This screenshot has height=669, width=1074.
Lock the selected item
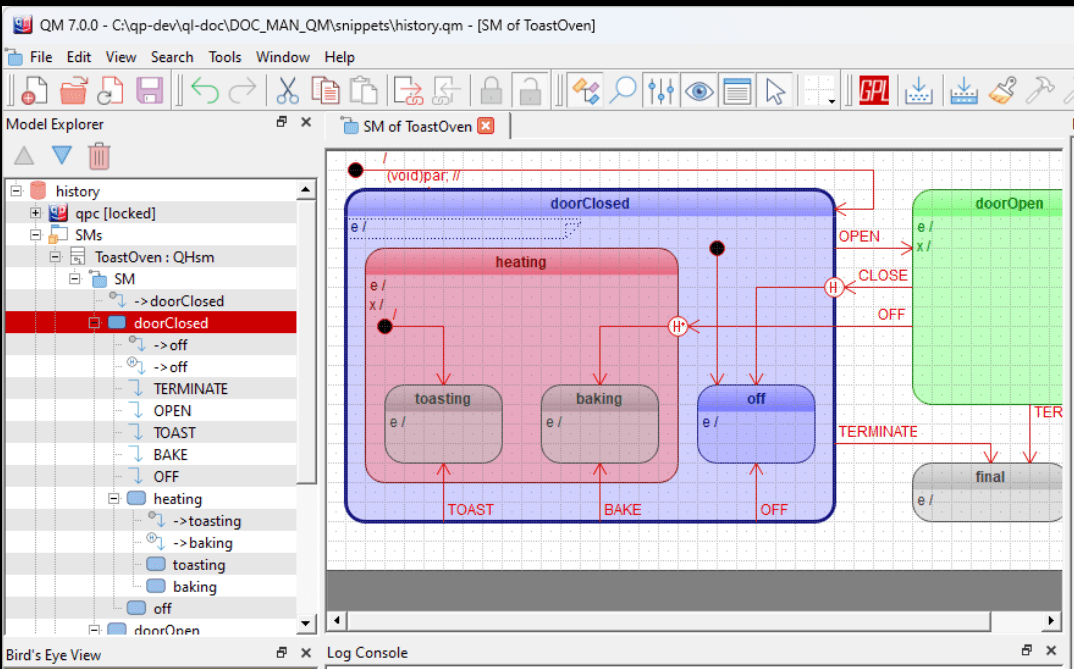491,90
